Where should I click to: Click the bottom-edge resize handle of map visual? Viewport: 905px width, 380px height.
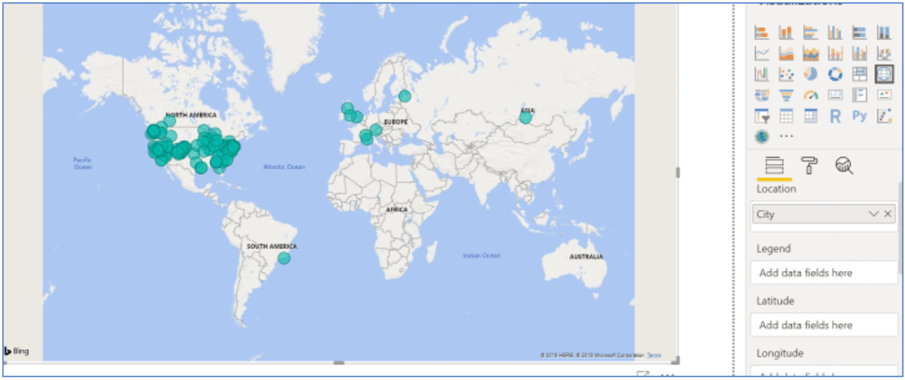pos(339,363)
